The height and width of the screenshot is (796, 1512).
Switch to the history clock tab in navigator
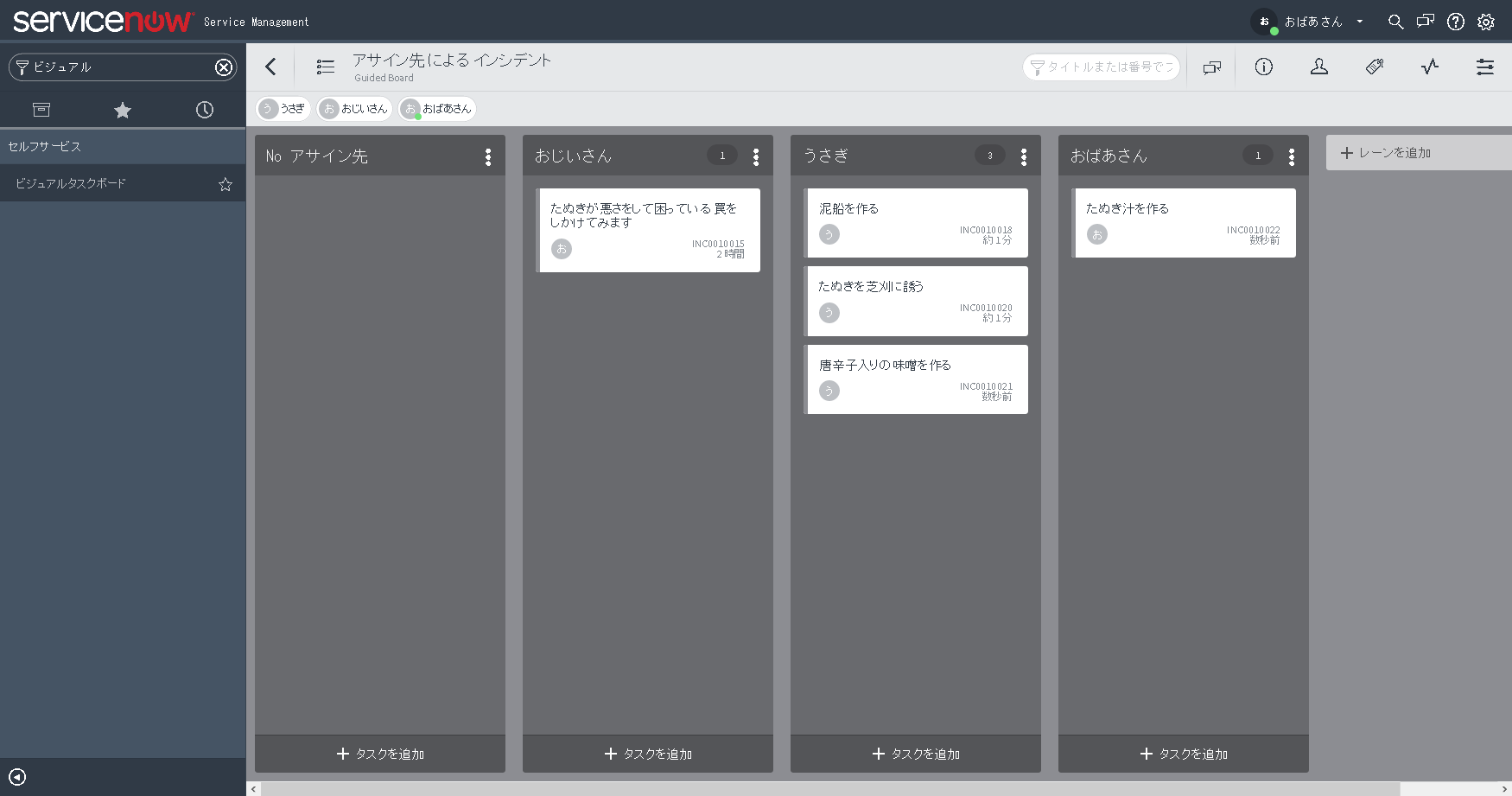click(204, 110)
